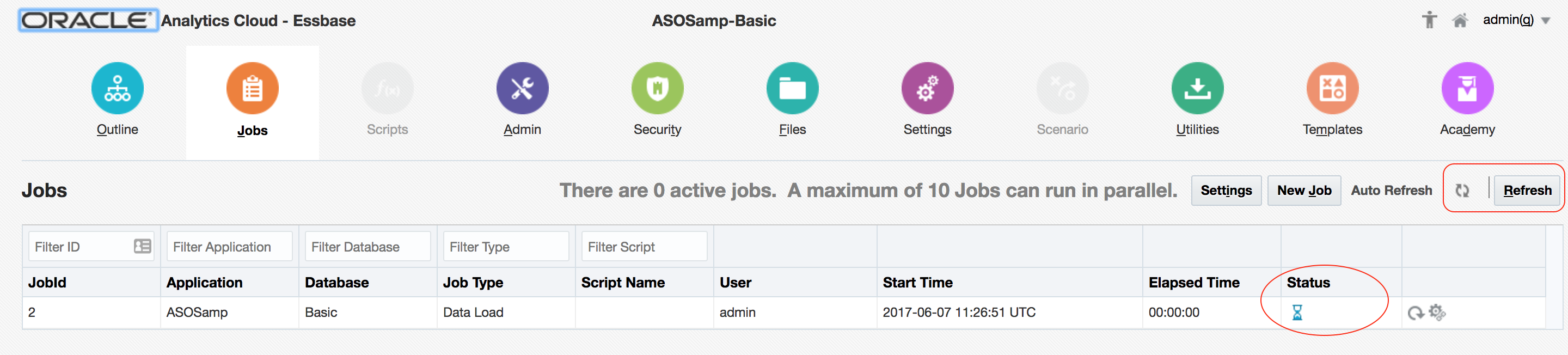
Task: Focus the Filter Database field
Action: click(x=368, y=247)
